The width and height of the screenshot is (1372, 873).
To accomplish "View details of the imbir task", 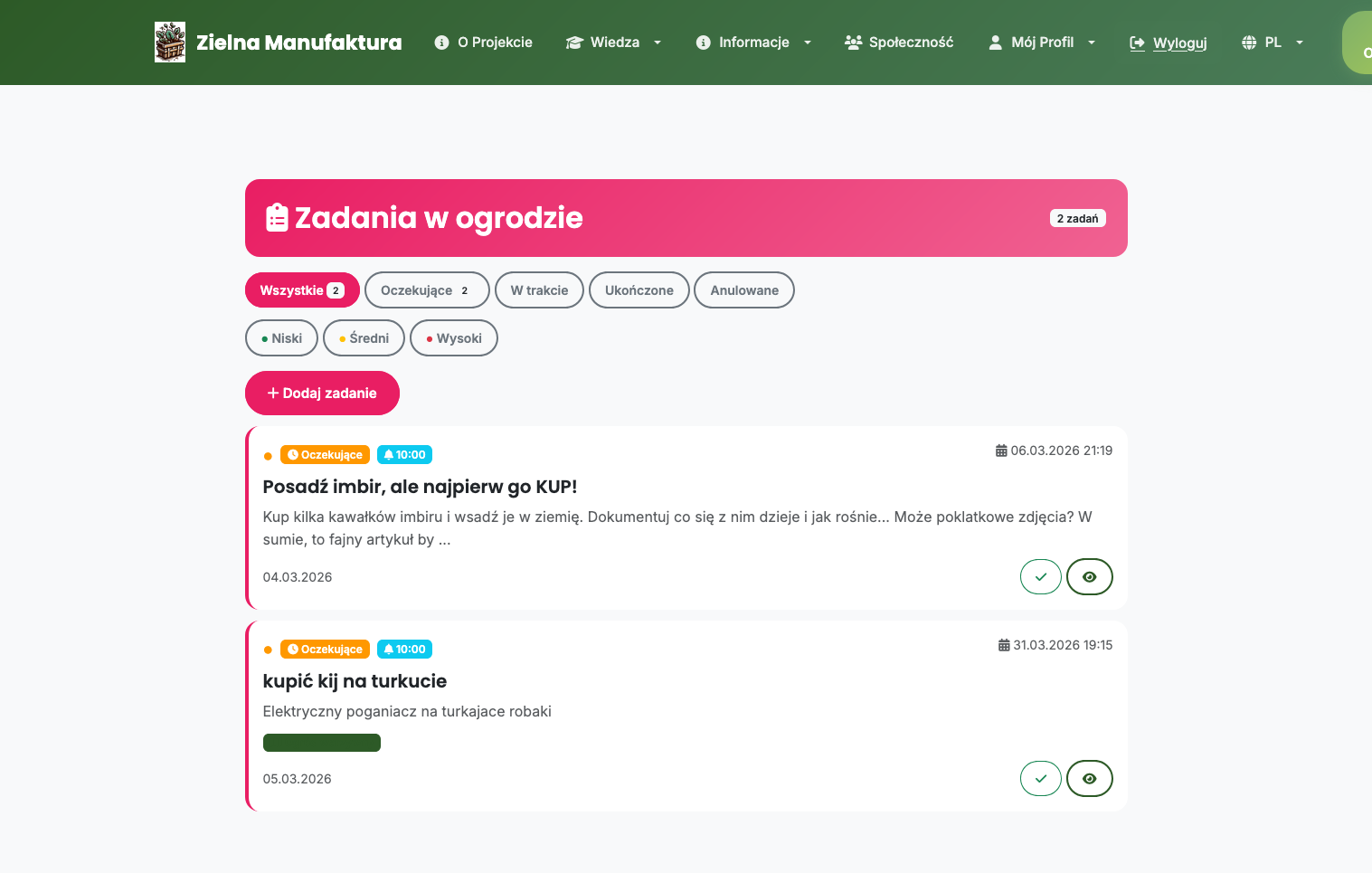I will [1089, 577].
